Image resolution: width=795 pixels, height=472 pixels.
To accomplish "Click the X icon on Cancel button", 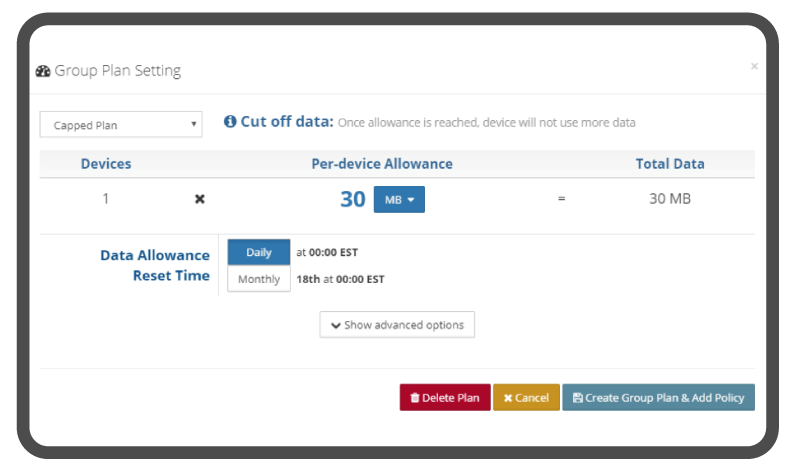I will pos(508,398).
